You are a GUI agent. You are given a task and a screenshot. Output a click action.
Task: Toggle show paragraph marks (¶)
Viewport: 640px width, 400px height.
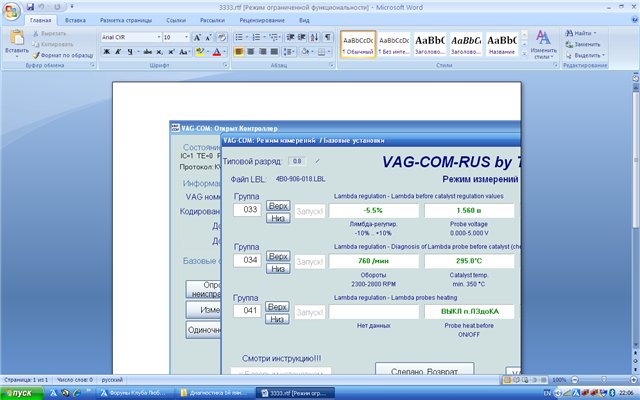click(327, 38)
